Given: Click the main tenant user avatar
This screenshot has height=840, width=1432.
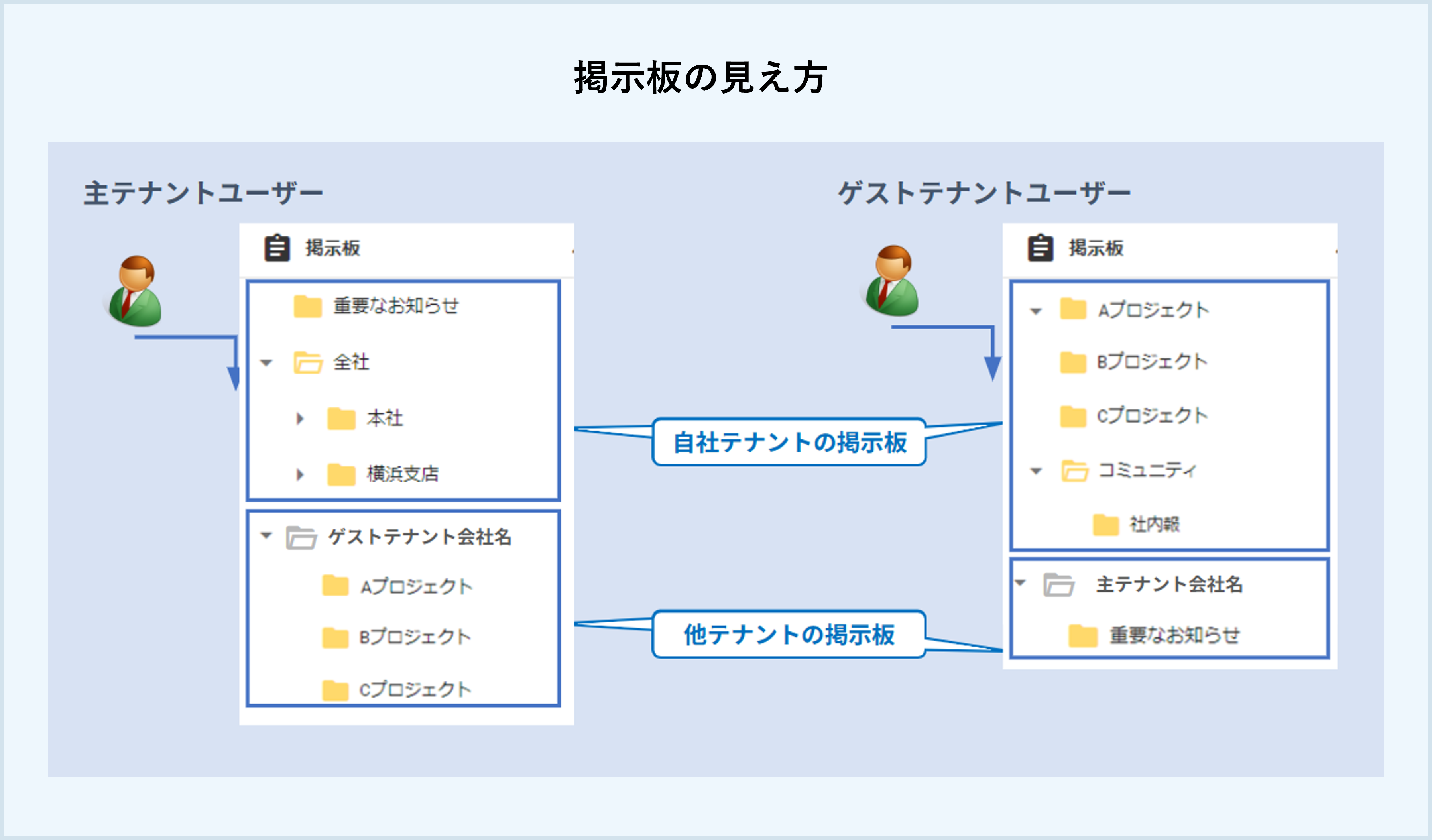Looking at the screenshot, I should pyautogui.click(x=135, y=290).
